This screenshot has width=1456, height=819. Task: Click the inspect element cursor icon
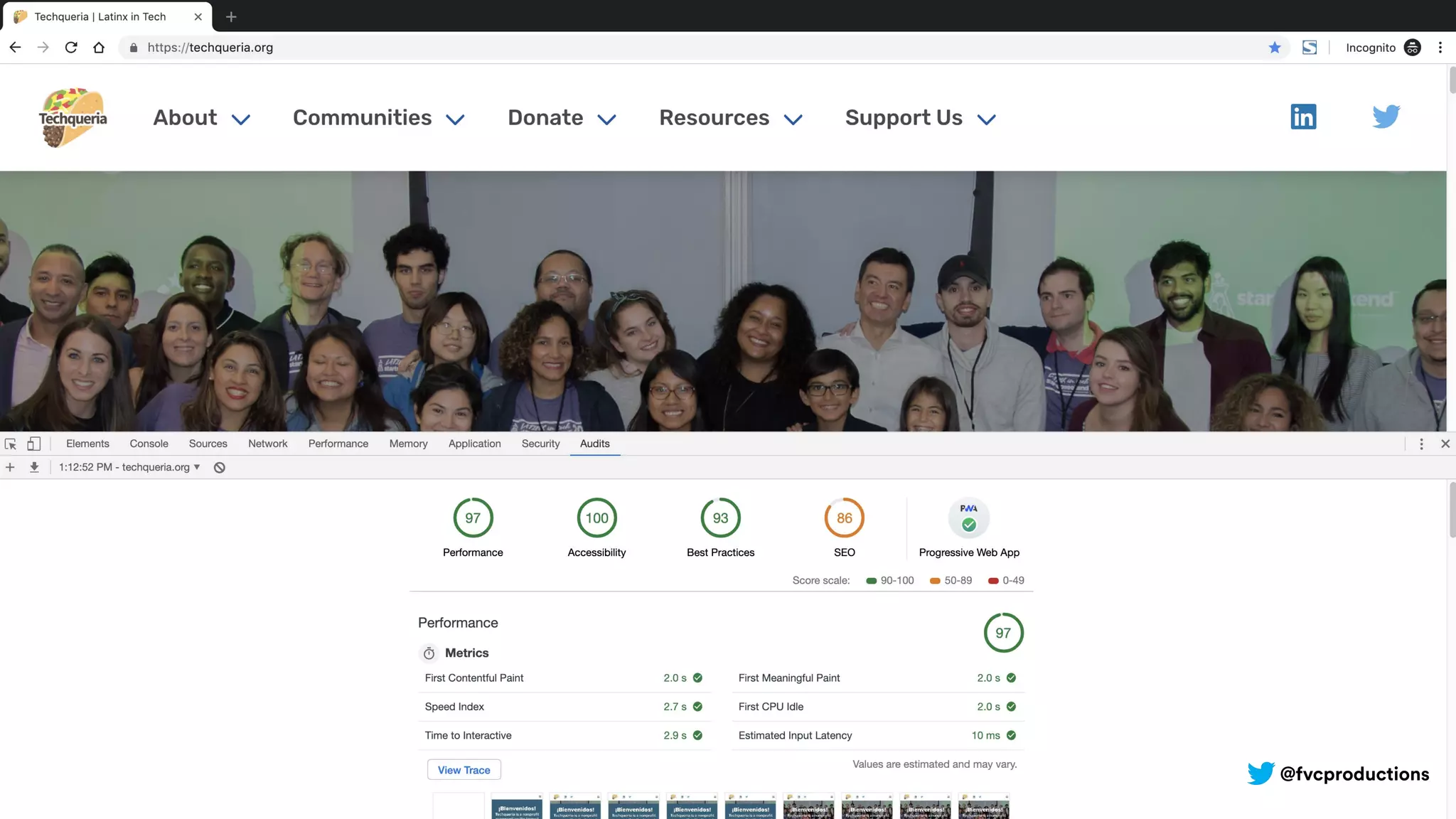point(11,444)
